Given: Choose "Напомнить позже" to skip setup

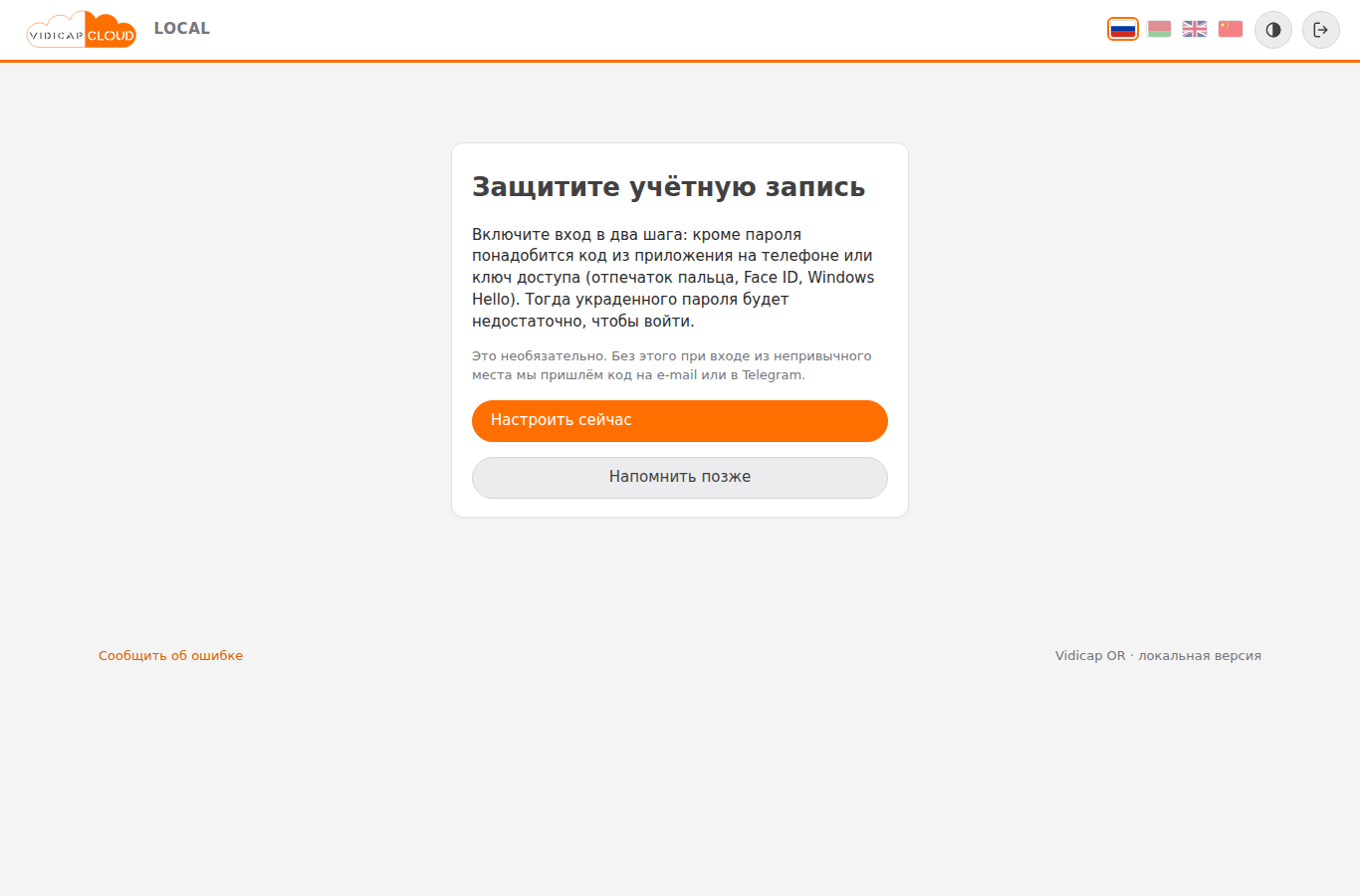Looking at the screenshot, I should click(680, 478).
